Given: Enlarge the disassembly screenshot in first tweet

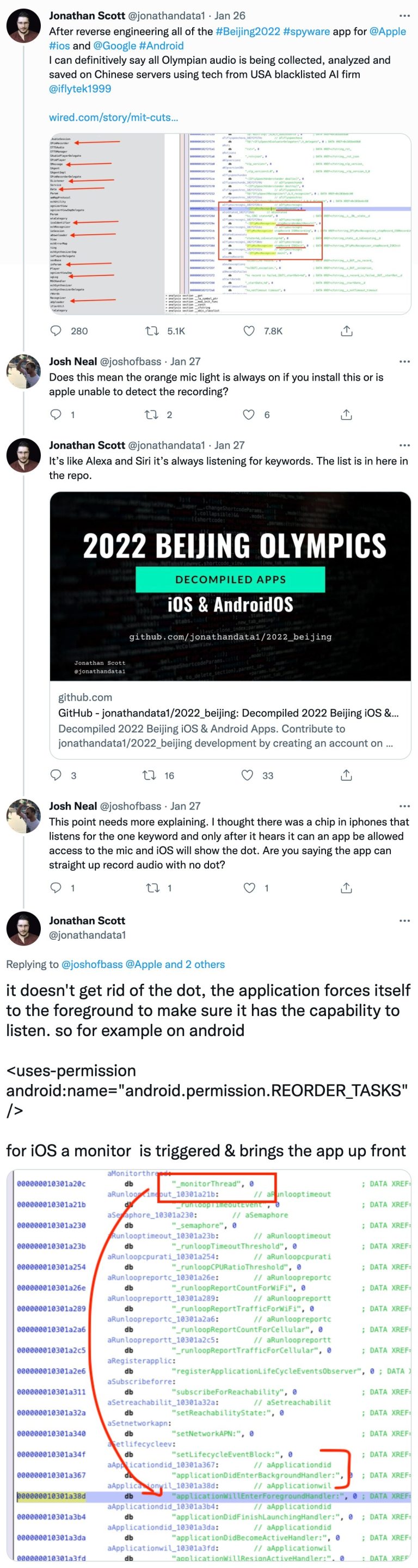Looking at the screenshot, I should (x=230, y=223).
